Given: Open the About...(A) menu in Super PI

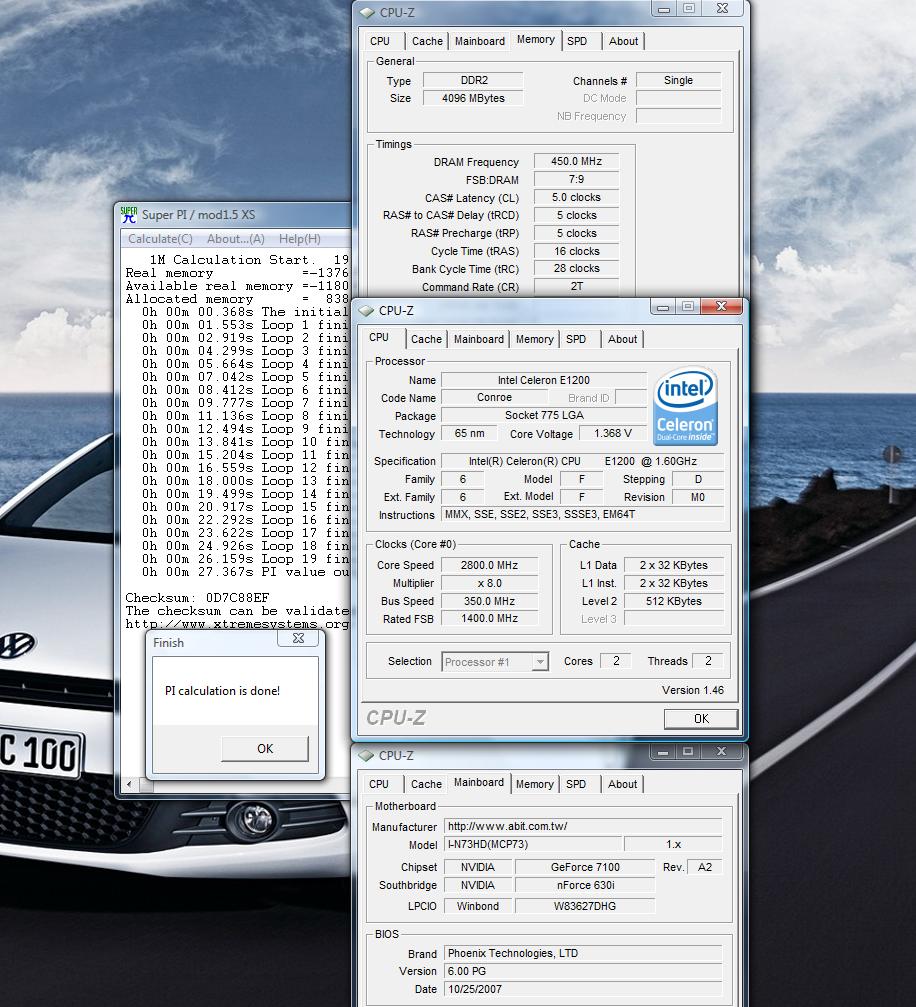Looking at the screenshot, I should [x=236, y=239].
